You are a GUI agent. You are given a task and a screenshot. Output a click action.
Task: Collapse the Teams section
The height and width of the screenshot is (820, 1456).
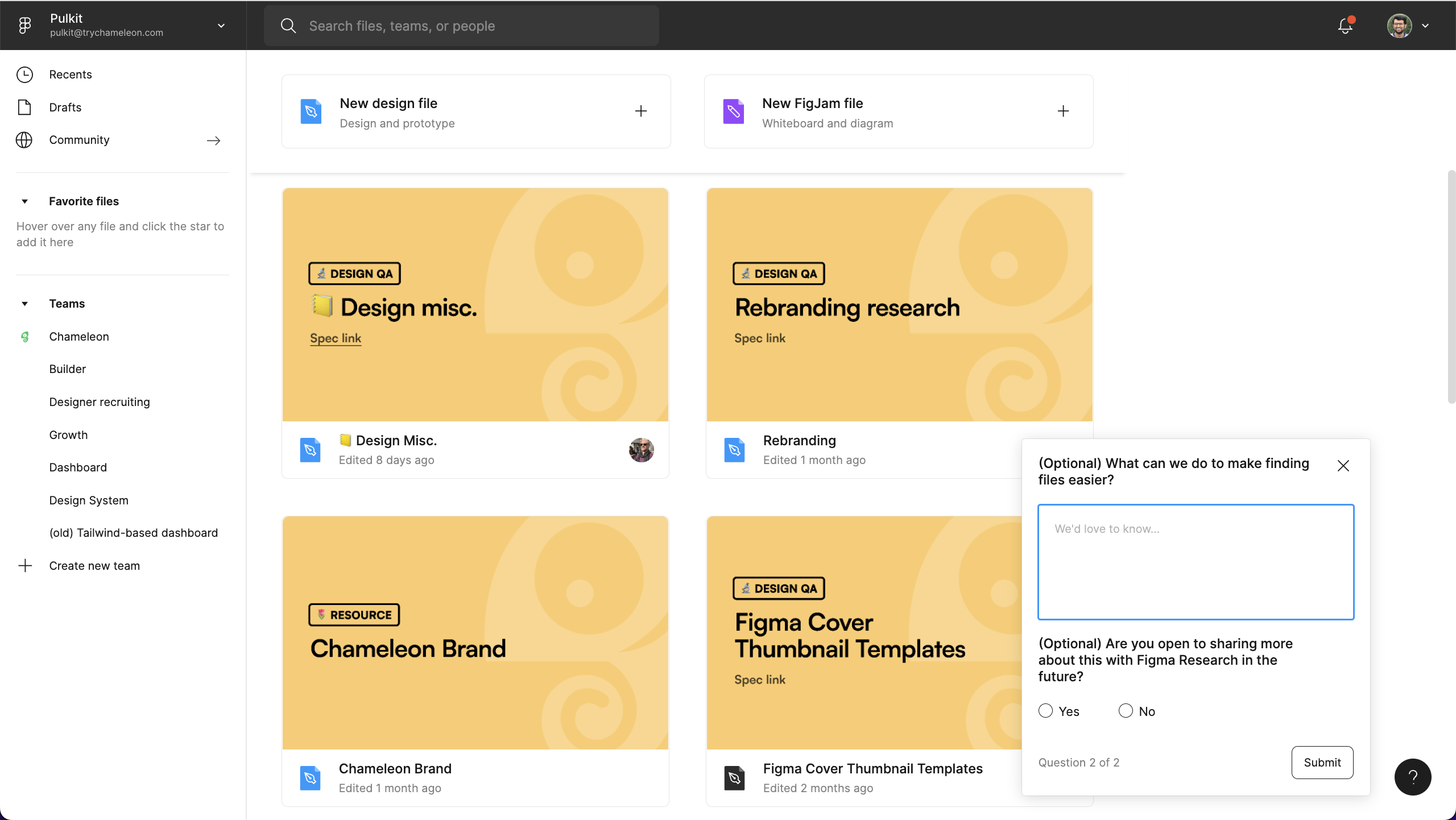tap(24, 304)
